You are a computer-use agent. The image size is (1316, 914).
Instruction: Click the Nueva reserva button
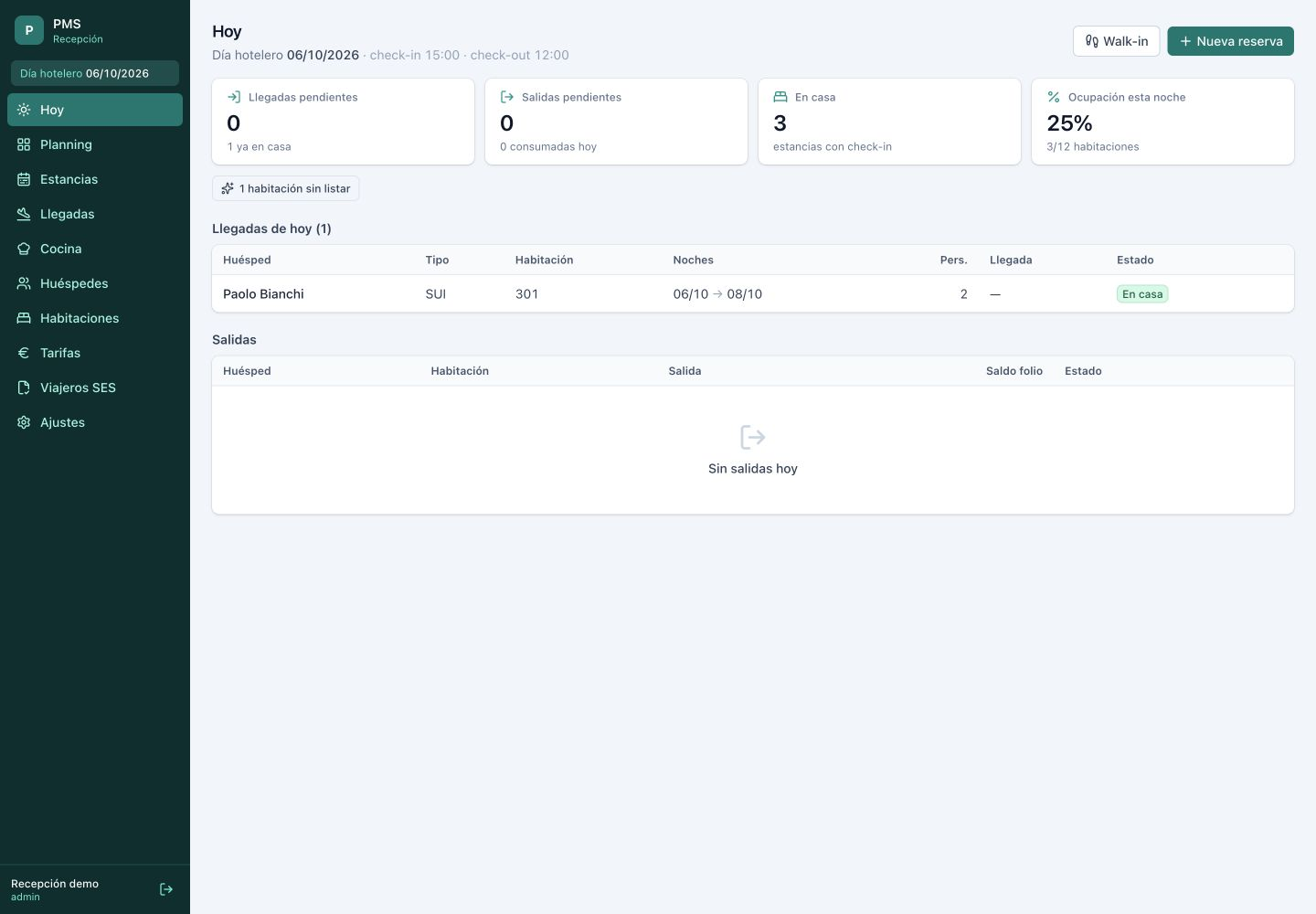1230,41
